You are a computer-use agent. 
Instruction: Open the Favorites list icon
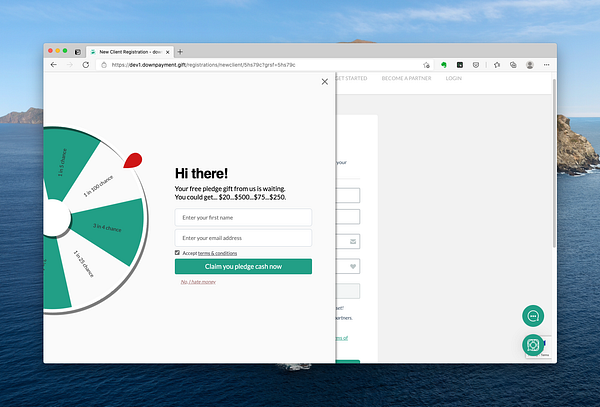(x=497, y=65)
